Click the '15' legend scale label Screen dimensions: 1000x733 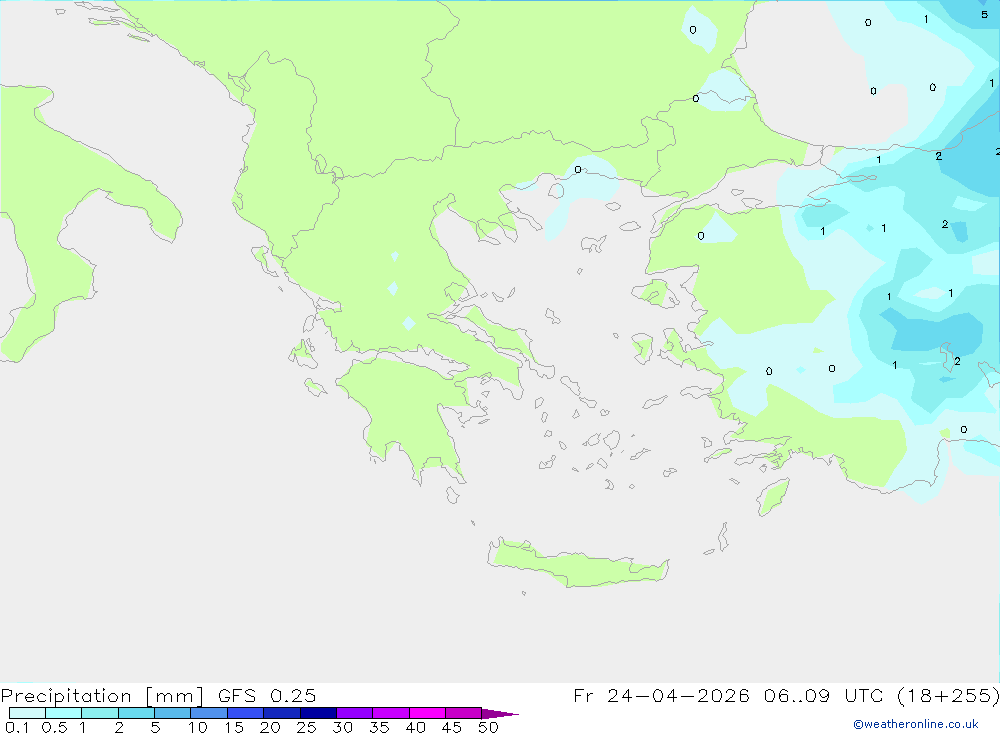(x=234, y=727)
